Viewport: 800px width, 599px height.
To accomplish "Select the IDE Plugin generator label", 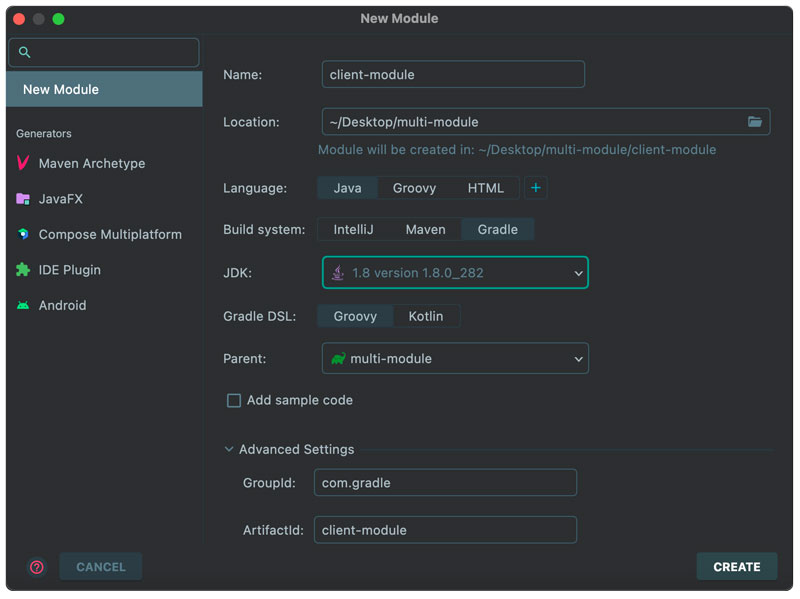I will (x=70, y=269).
